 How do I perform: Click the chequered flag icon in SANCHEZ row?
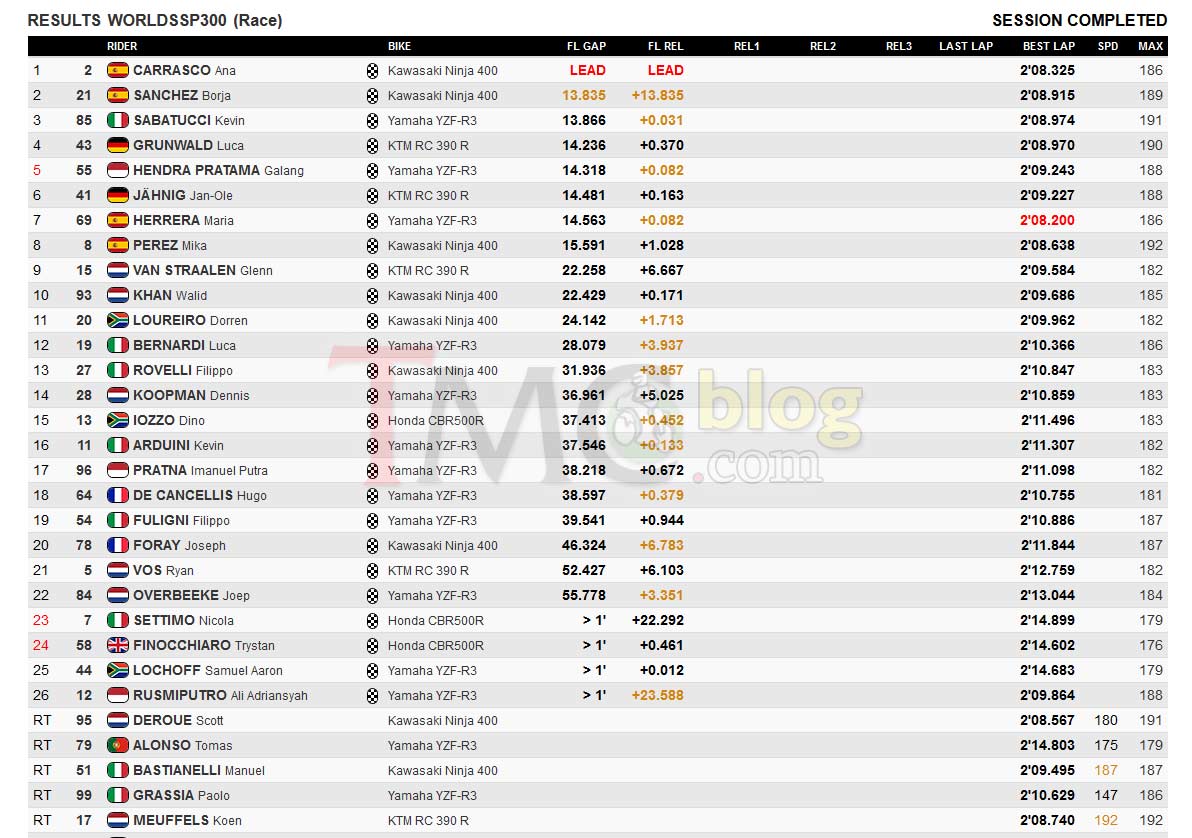372,96
